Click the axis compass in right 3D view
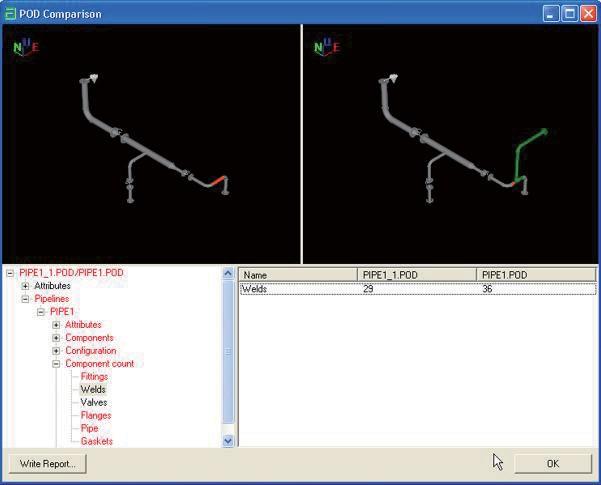The width and height of the screenshot is (601, 485). (326, 47)
